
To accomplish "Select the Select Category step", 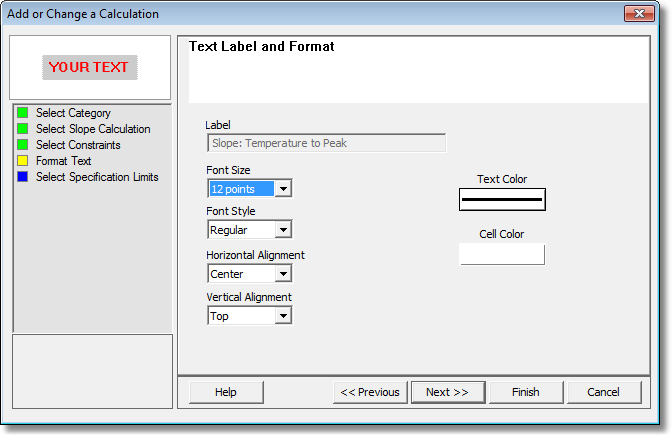I will [x=73, y=113].
